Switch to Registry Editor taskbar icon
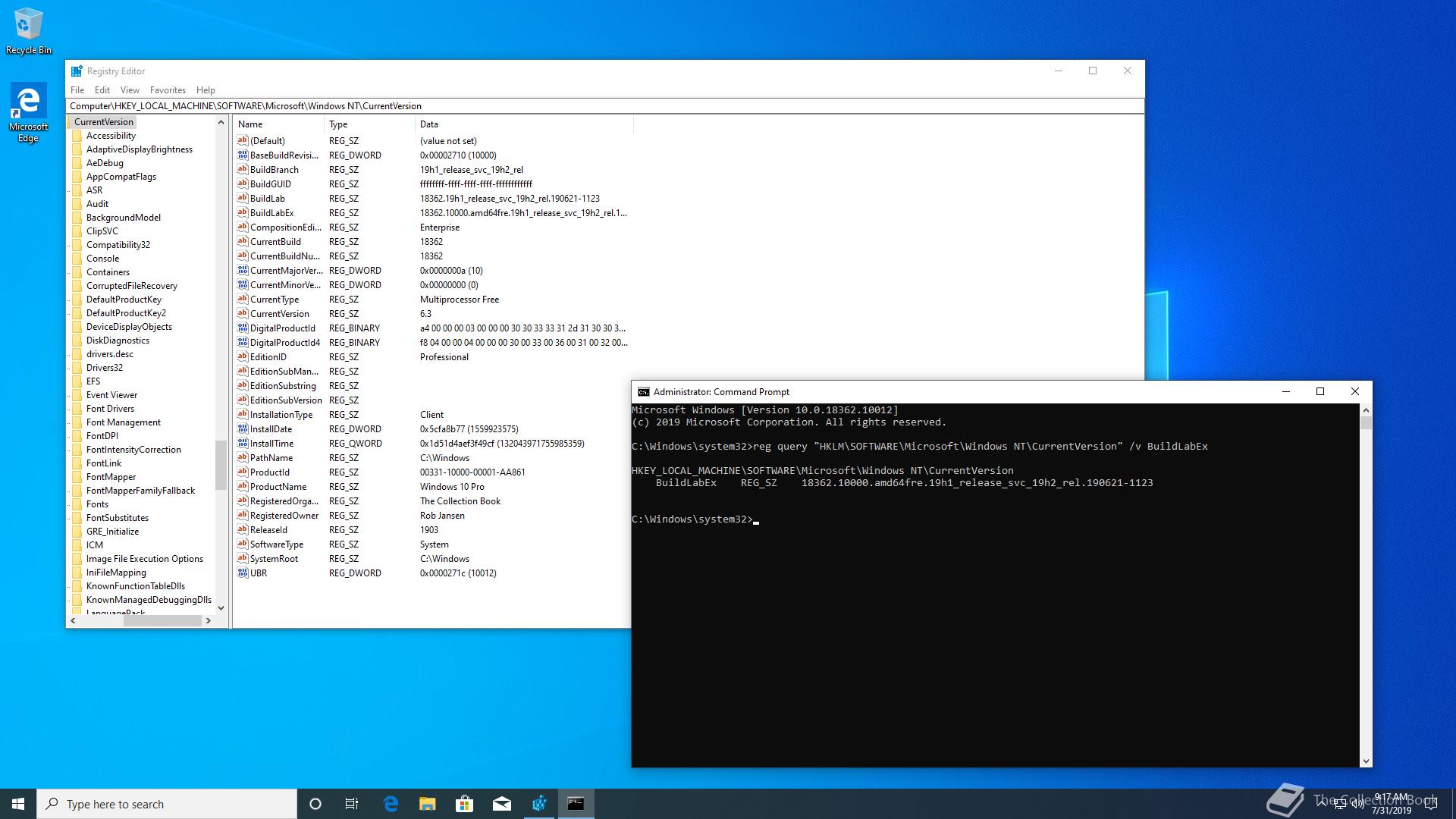 [538, 804]
